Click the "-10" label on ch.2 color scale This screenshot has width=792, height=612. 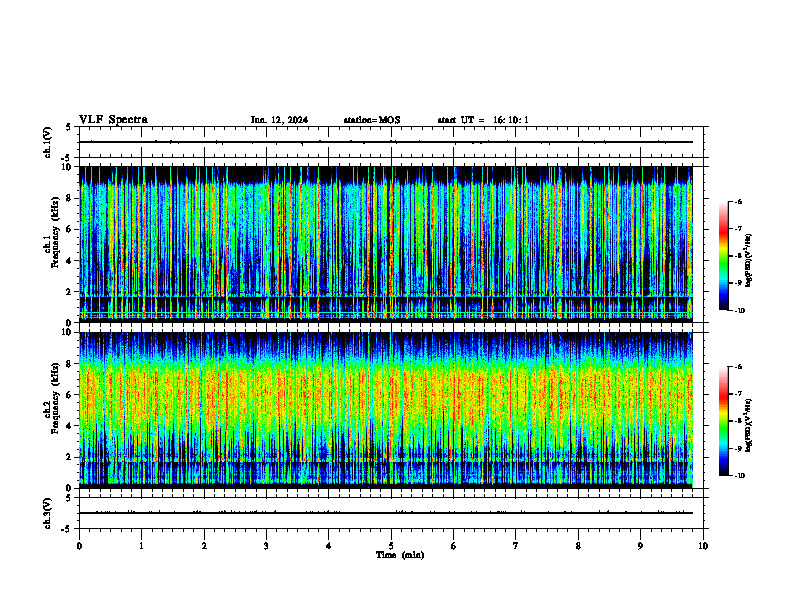(739, 476)
